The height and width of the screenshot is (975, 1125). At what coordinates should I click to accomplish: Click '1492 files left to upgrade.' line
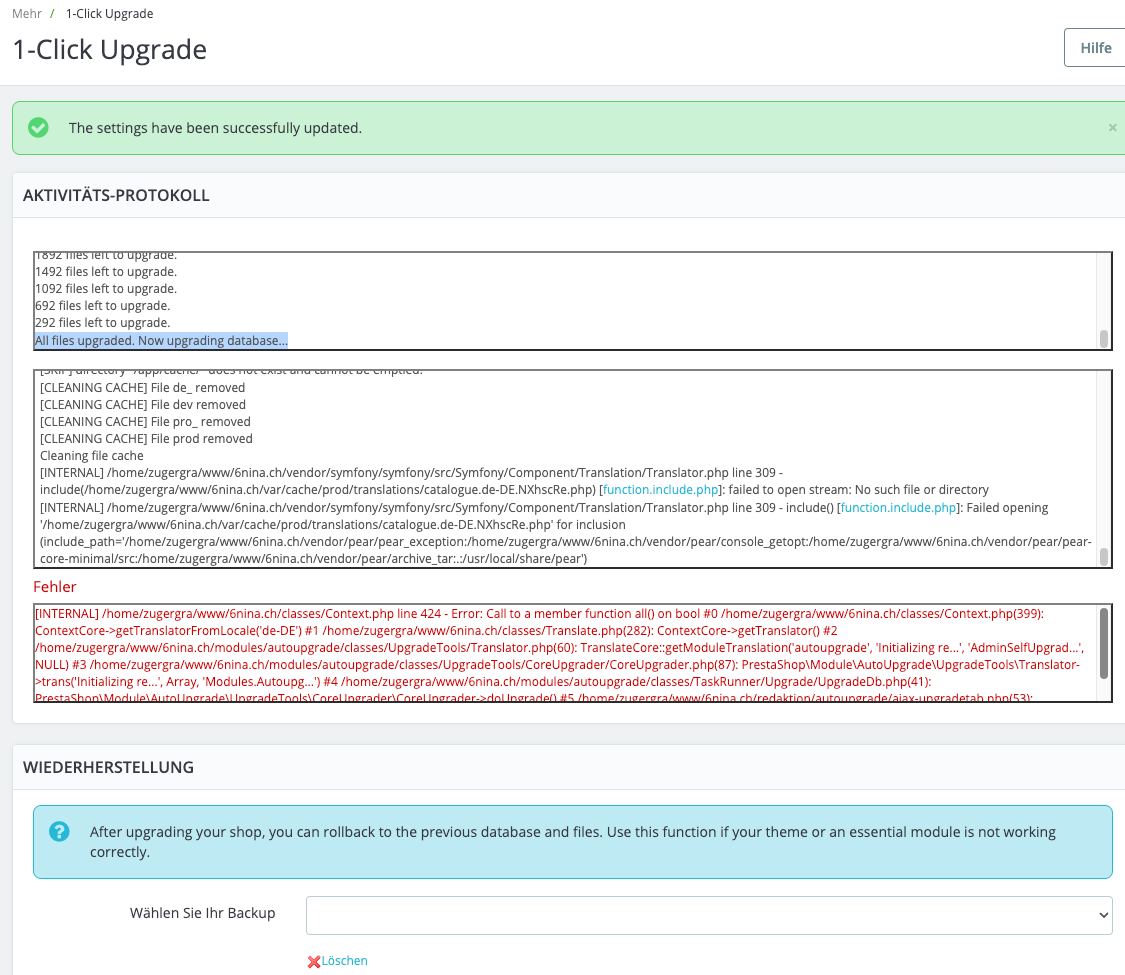tap(106, 272)
